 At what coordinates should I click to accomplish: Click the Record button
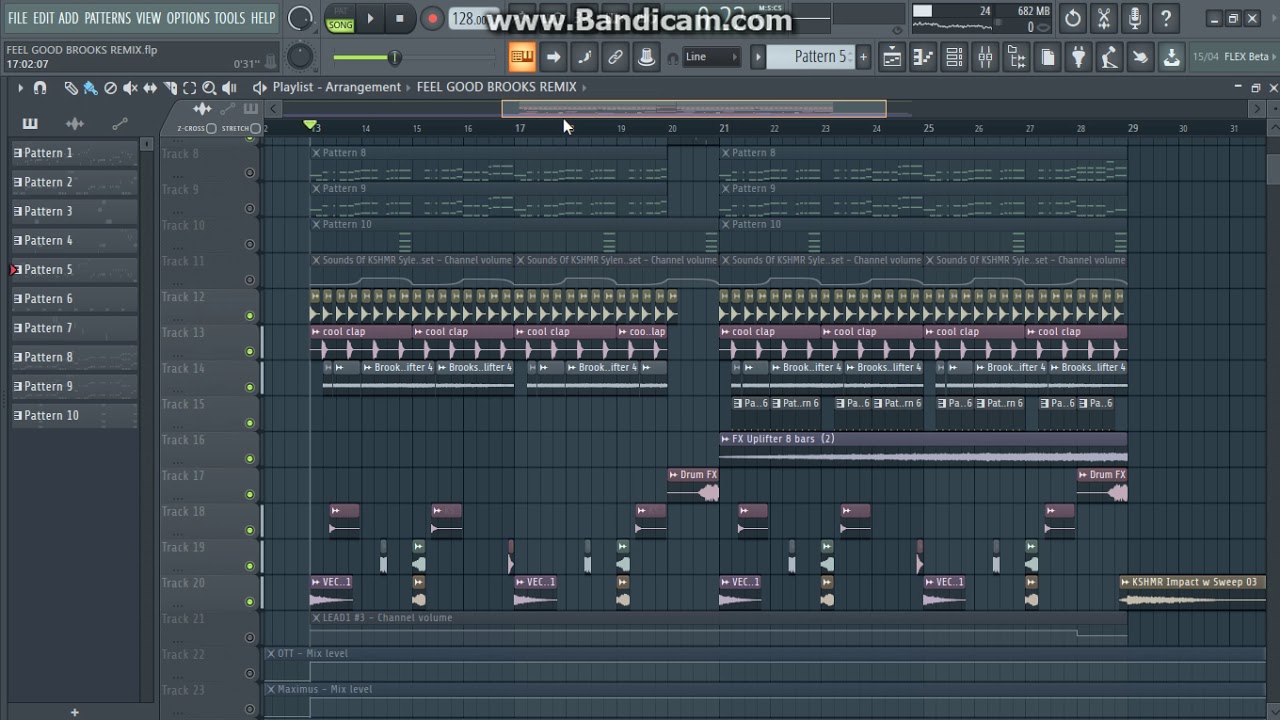point(432,18)
